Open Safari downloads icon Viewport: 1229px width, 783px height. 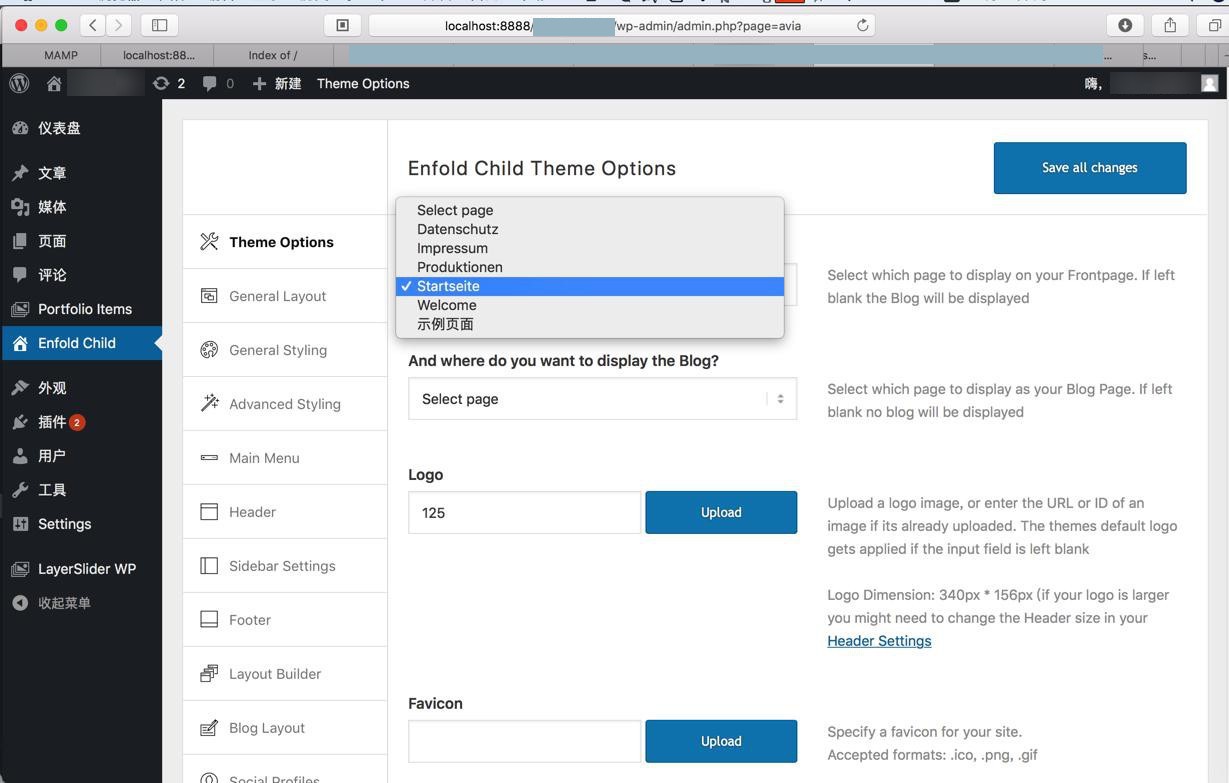pyautogui.click(x=1125, y=25)
